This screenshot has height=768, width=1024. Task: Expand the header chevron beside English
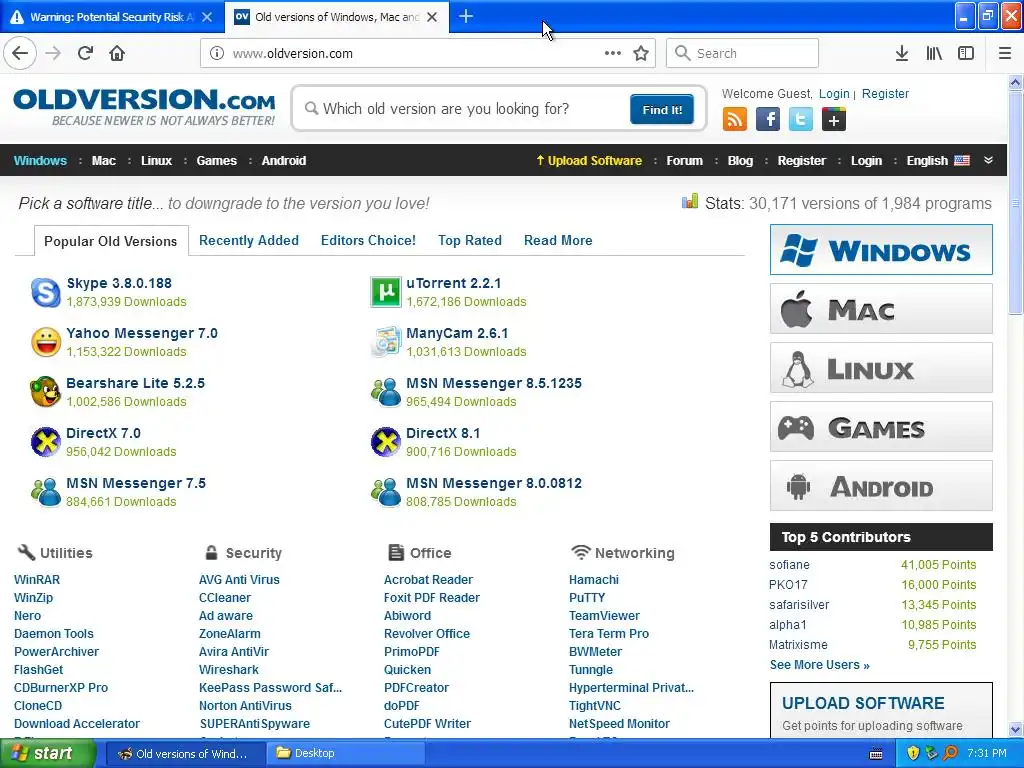[x=988, y=160]
